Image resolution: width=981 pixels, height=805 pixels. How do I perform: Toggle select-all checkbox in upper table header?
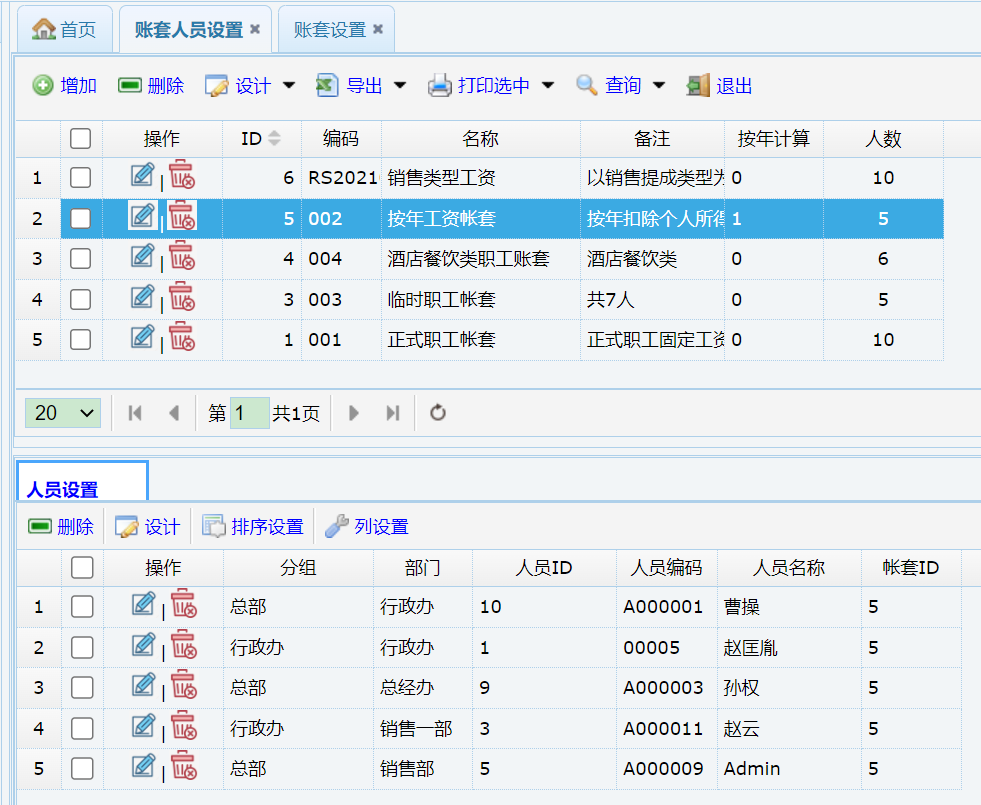(81, 139)
